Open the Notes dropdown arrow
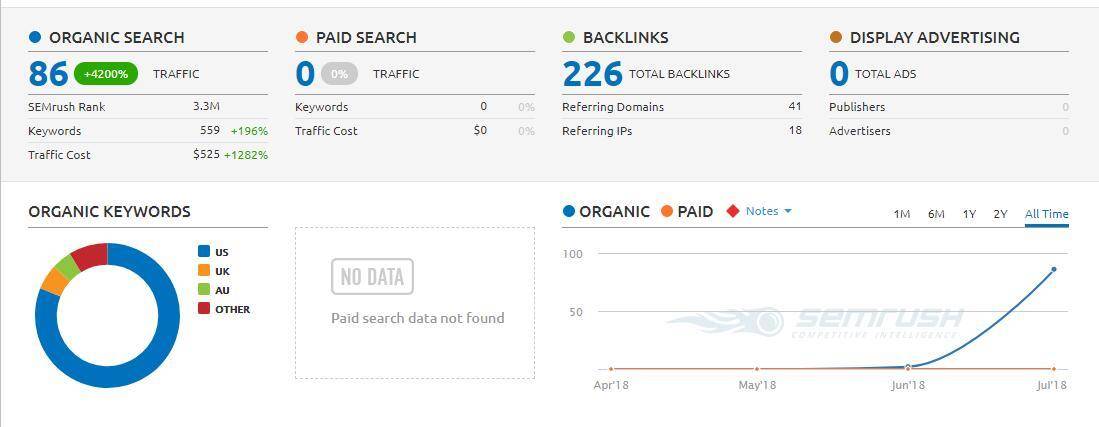This screenshot has width=1099, height=427. (788, 211)
